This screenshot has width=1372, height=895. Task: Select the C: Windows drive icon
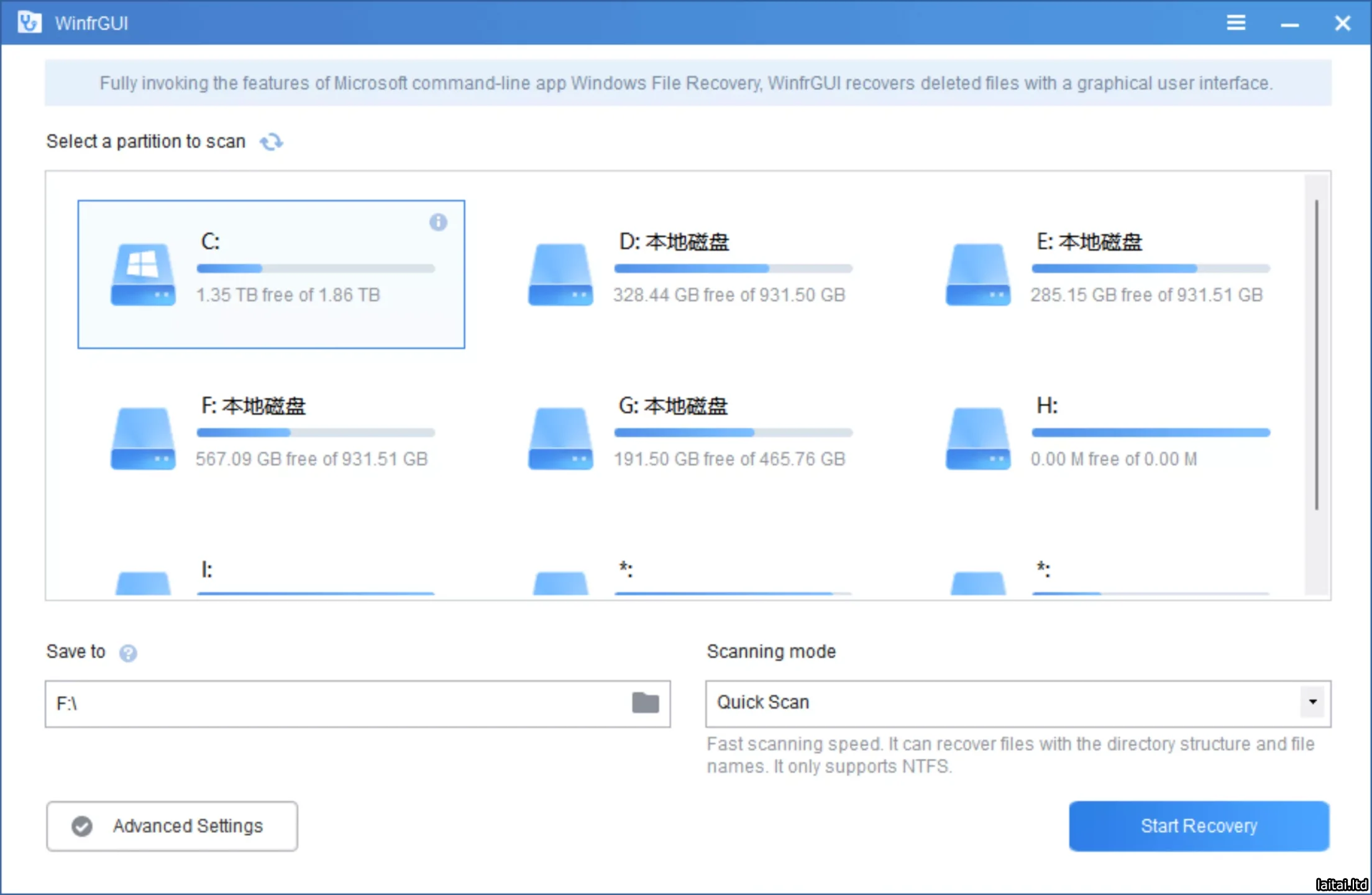pyautogui.click(x=143, y=274)
